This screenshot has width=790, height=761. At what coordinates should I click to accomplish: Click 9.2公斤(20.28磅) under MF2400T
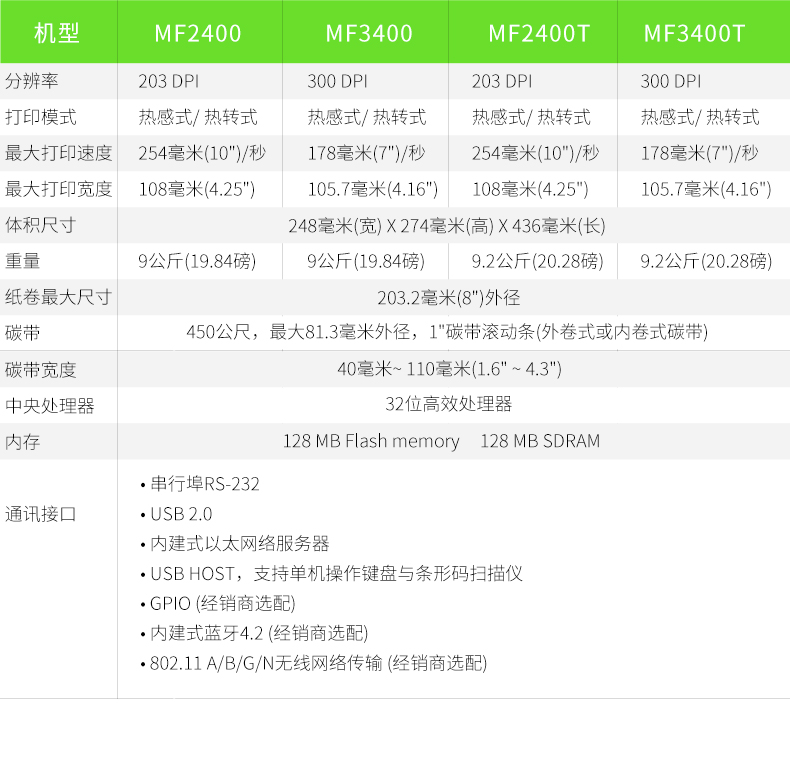538,262
